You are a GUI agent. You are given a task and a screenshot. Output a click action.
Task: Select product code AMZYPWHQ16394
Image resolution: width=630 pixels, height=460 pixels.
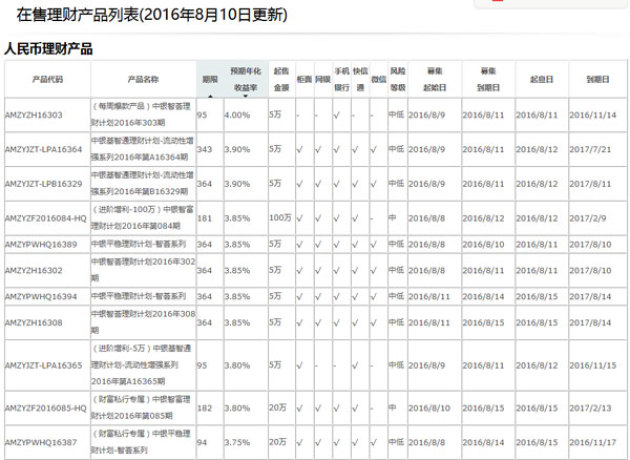[41, 296]
